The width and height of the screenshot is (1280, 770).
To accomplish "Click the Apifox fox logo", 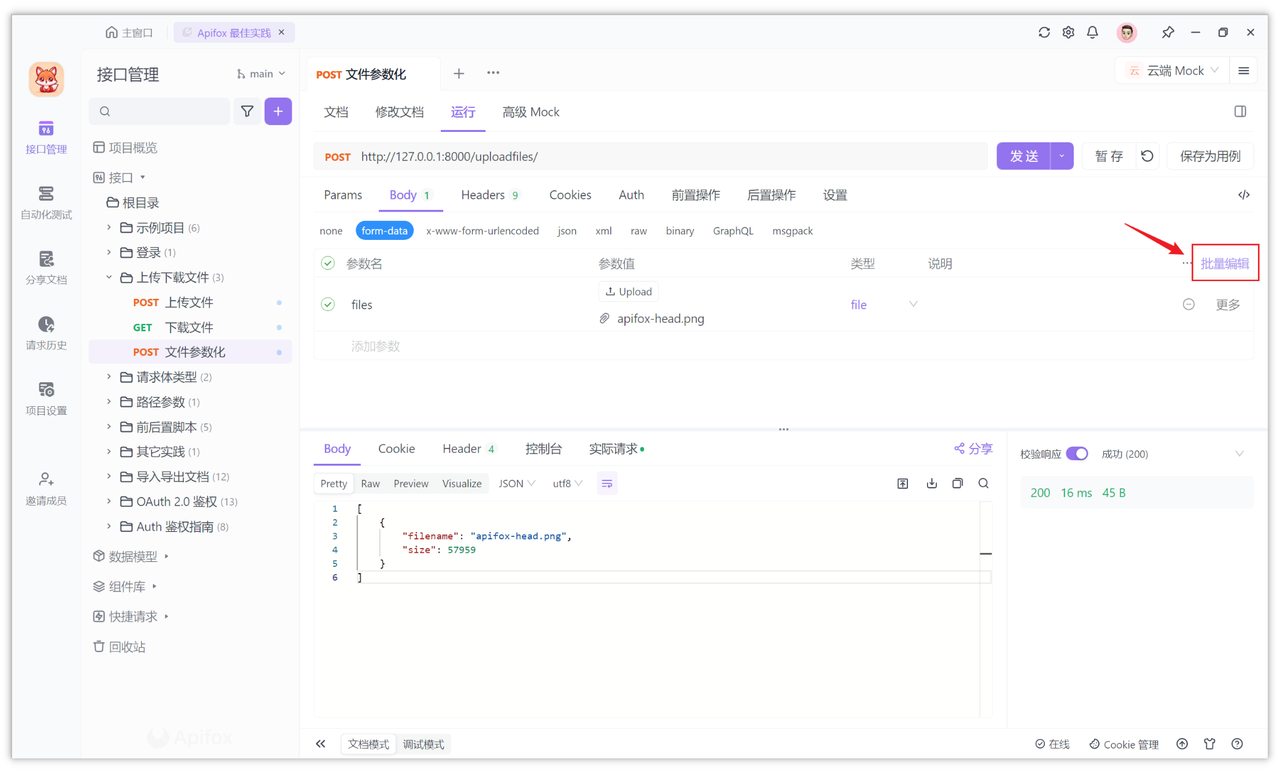I will (46, 78).
